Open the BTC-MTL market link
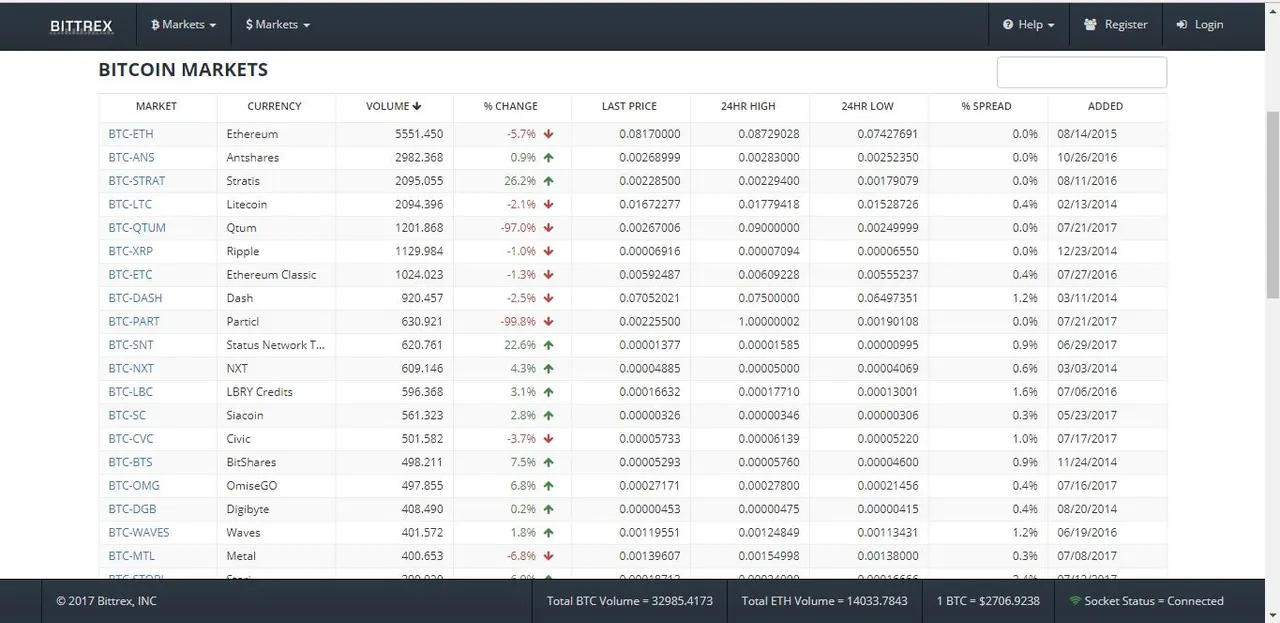The height and width of the screenshot is (623, 1280). coord(131,556)
